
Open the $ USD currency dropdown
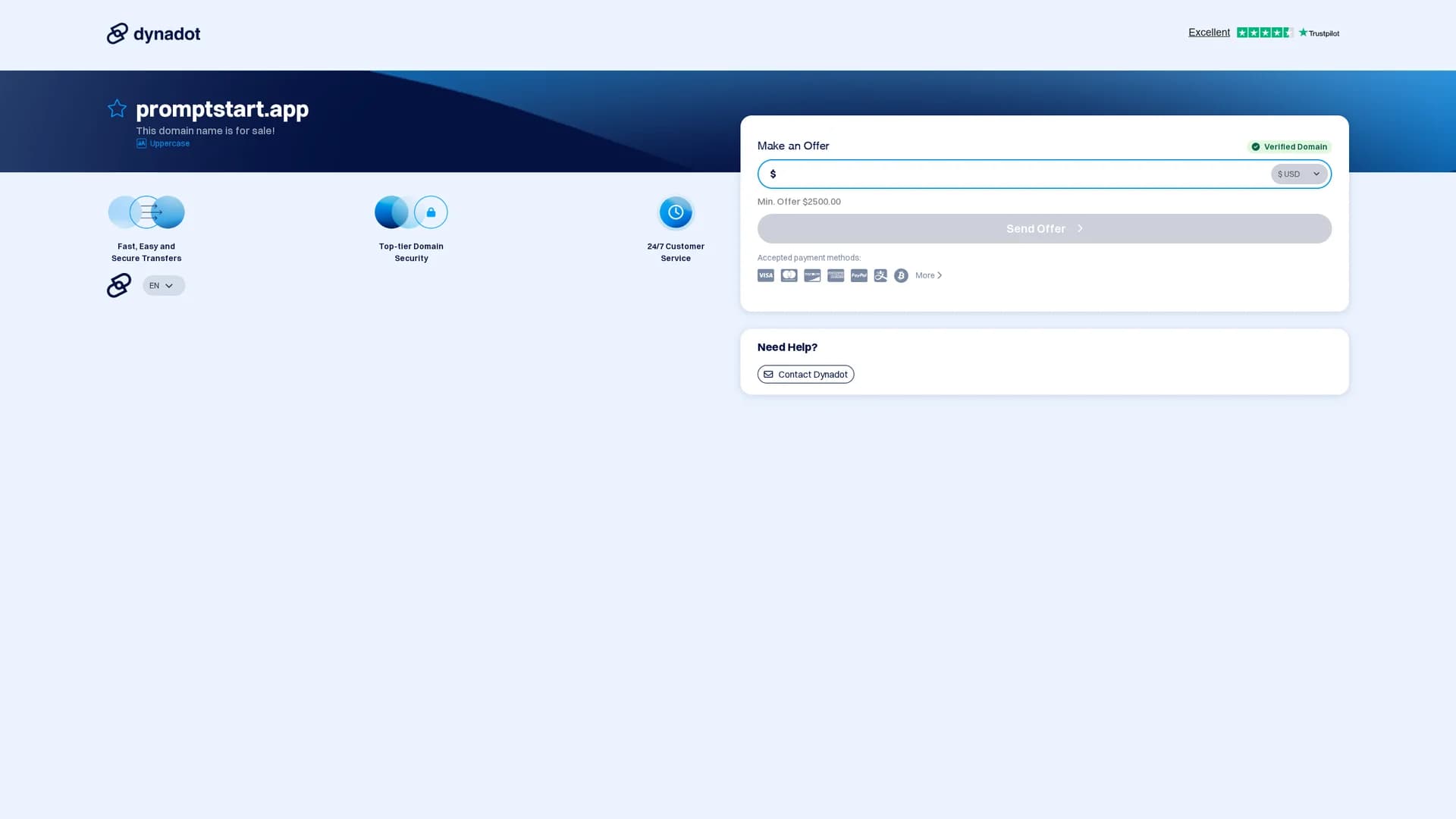coord(1299,174)
